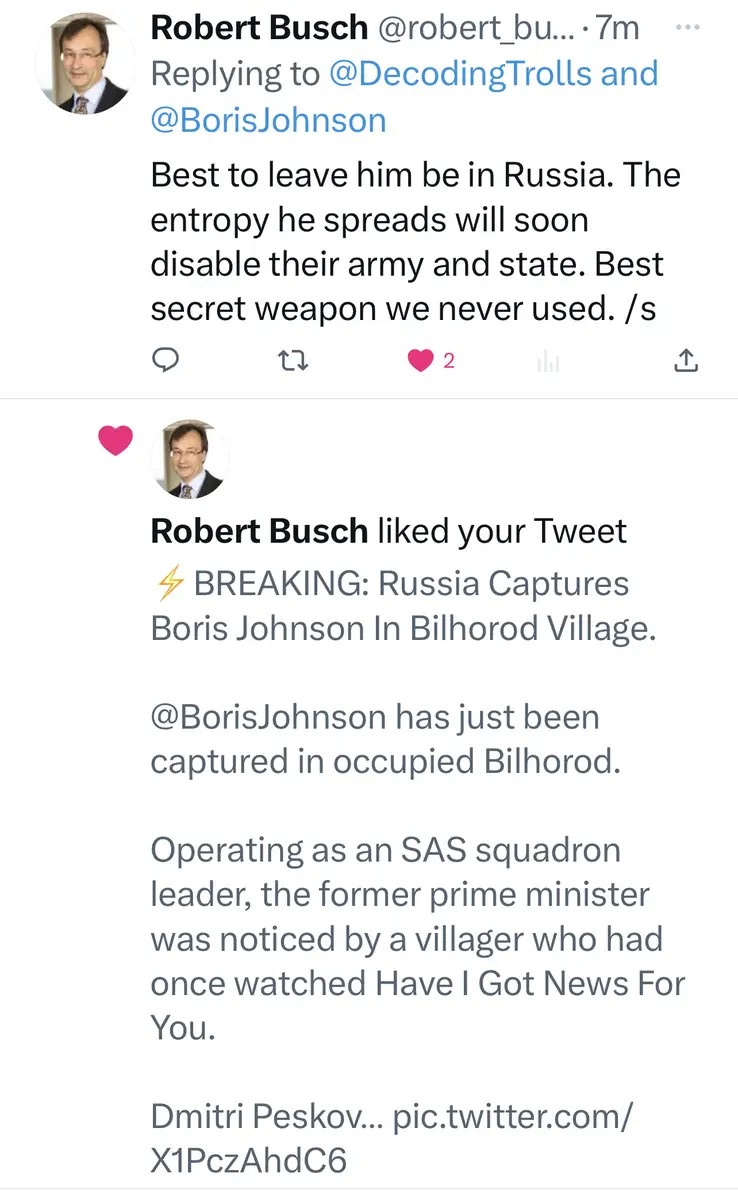The width and height of the screenshot is (738, 1200).
Task: Open the more options ellipsis menu
Action: click(x=688, y=27)
